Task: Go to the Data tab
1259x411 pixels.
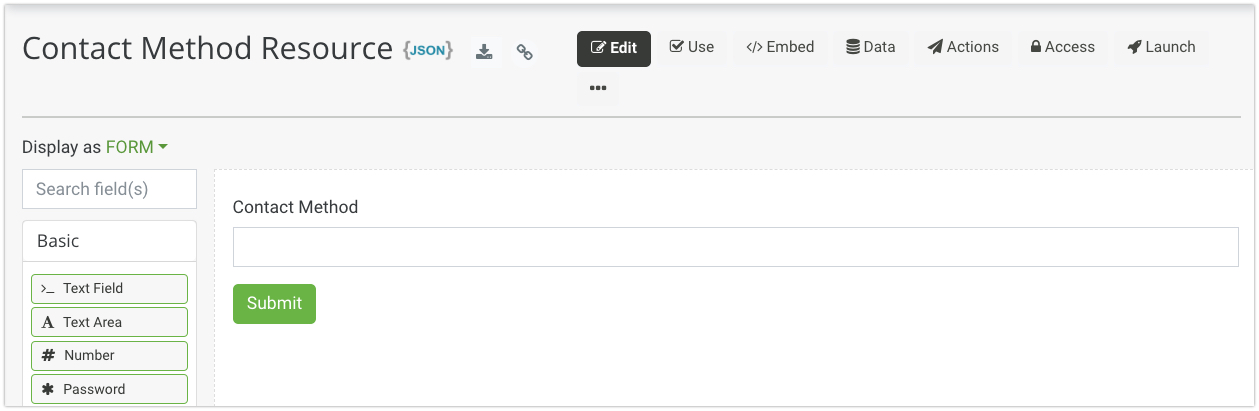Action: [870, 47]
